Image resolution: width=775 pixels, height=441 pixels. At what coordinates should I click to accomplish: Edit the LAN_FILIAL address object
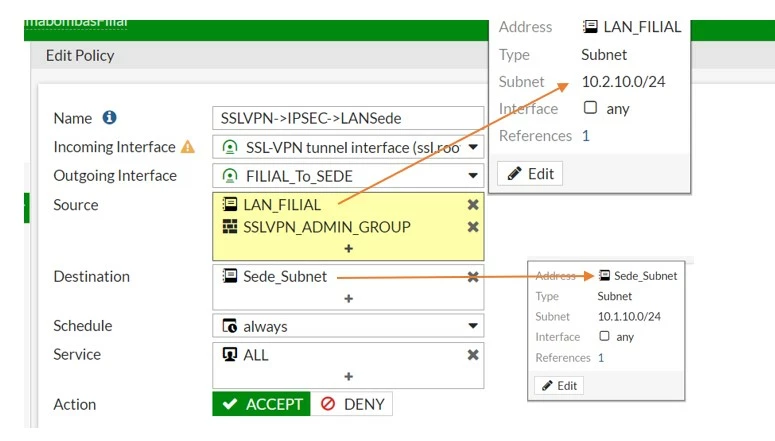coord(530,174)
